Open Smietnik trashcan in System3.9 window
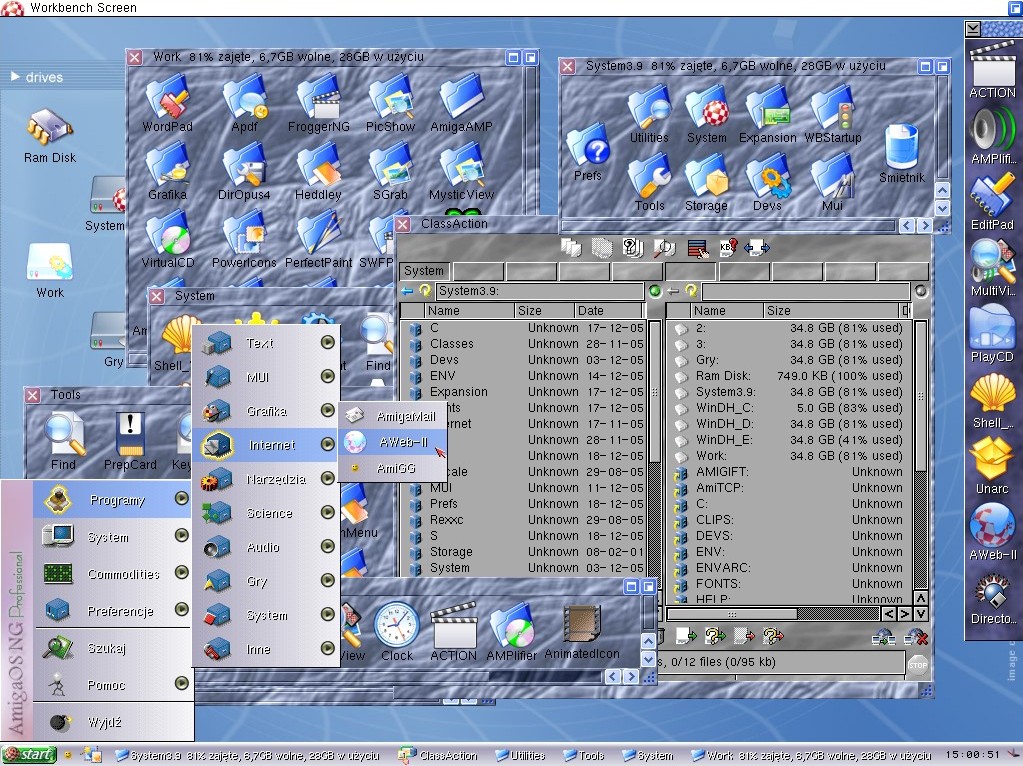1023x766 pixels. pos(902,154)
